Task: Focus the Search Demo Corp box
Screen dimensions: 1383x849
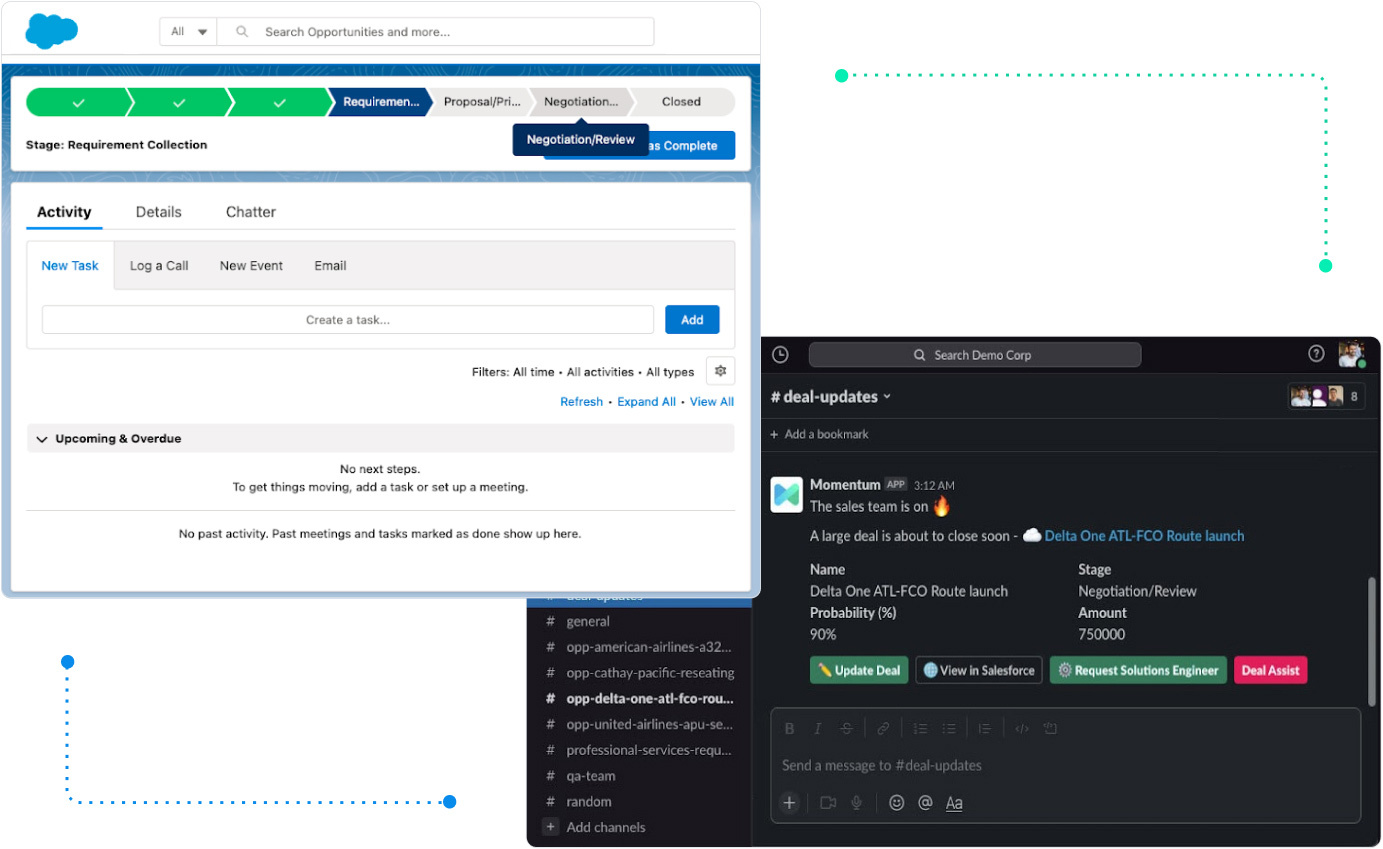Action: [975, 355]
